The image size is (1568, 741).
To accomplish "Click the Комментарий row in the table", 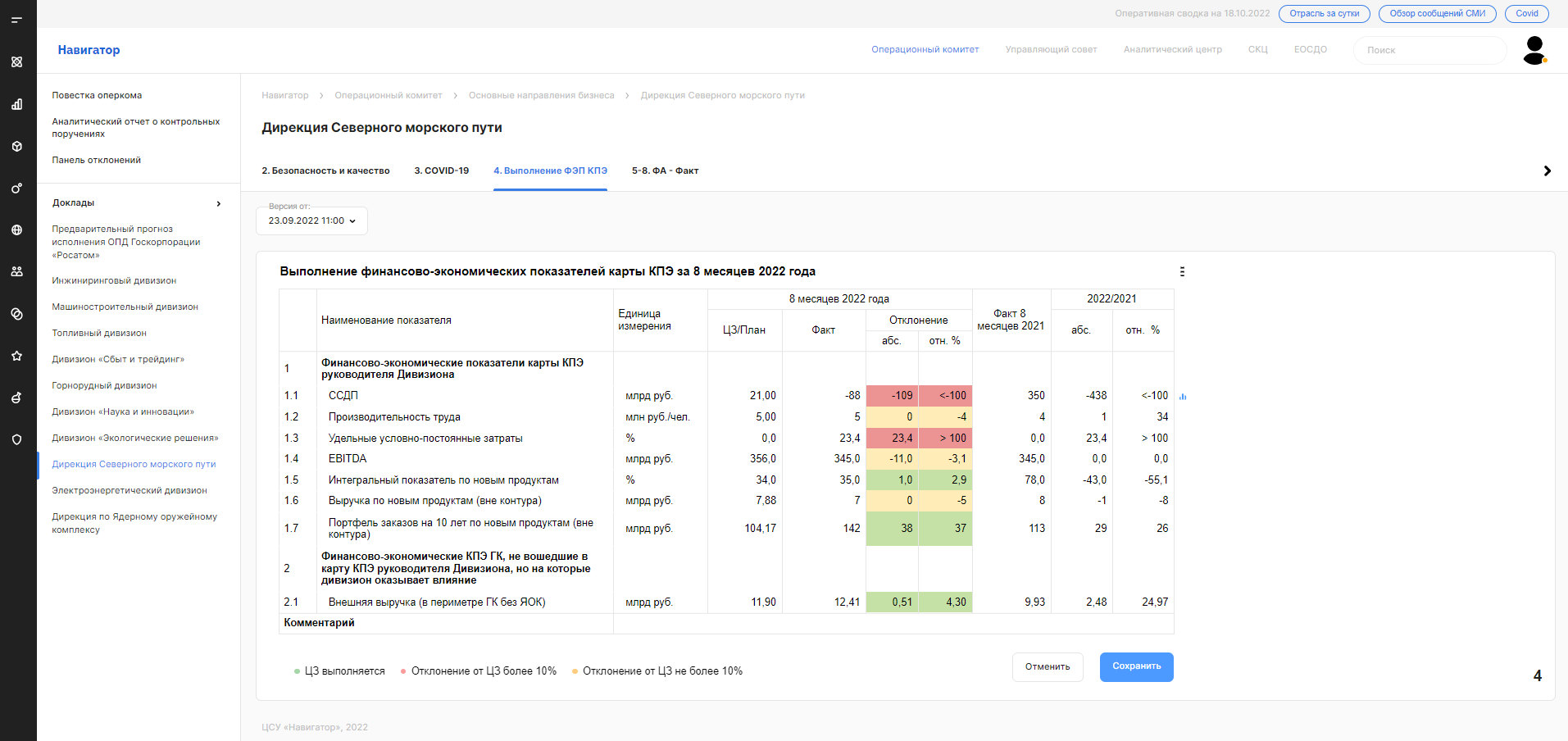I will pyautogui.click(x=726, y=623).
